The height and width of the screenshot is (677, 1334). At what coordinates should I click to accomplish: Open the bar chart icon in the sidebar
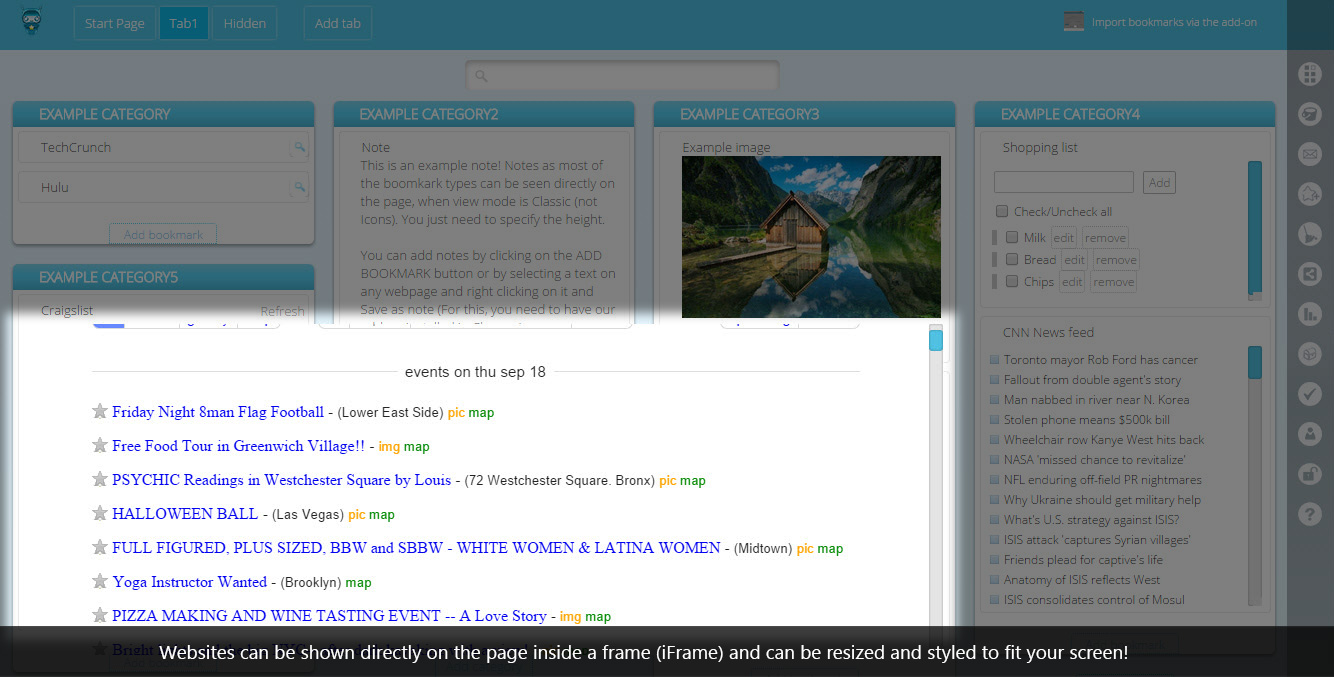(x=1310, y=314)
